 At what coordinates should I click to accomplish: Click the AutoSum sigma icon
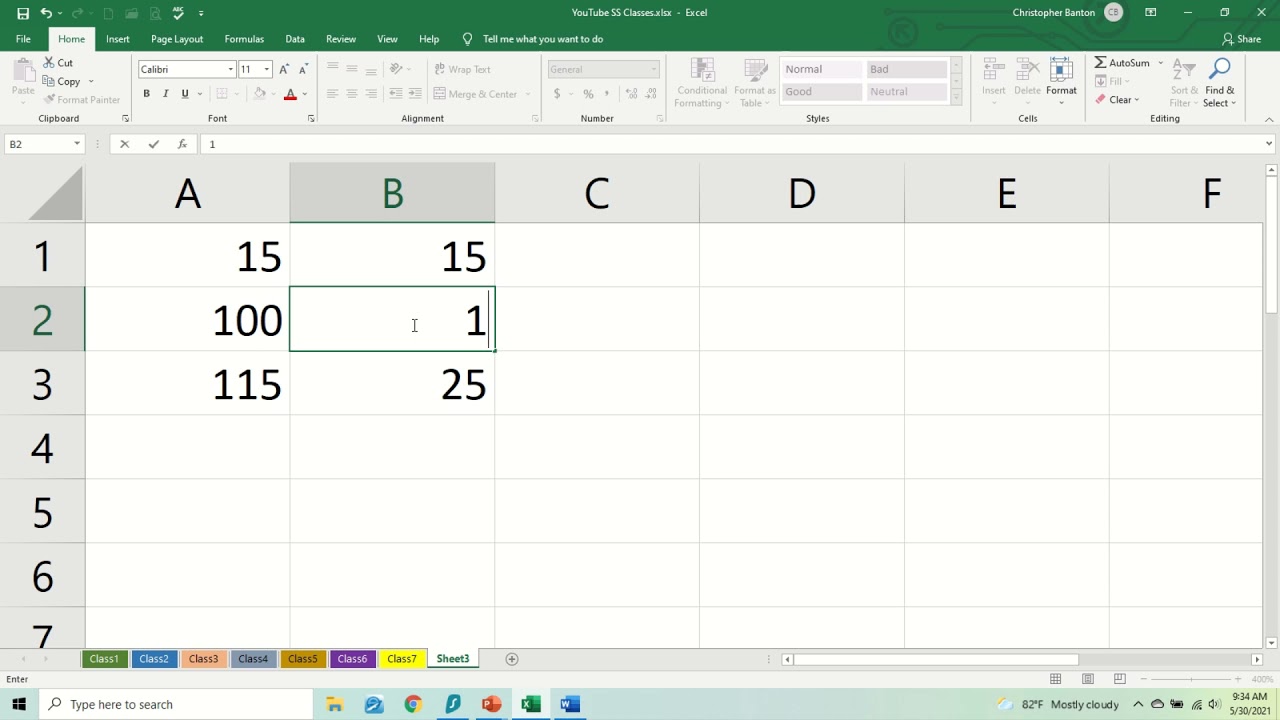point(1100,63)
